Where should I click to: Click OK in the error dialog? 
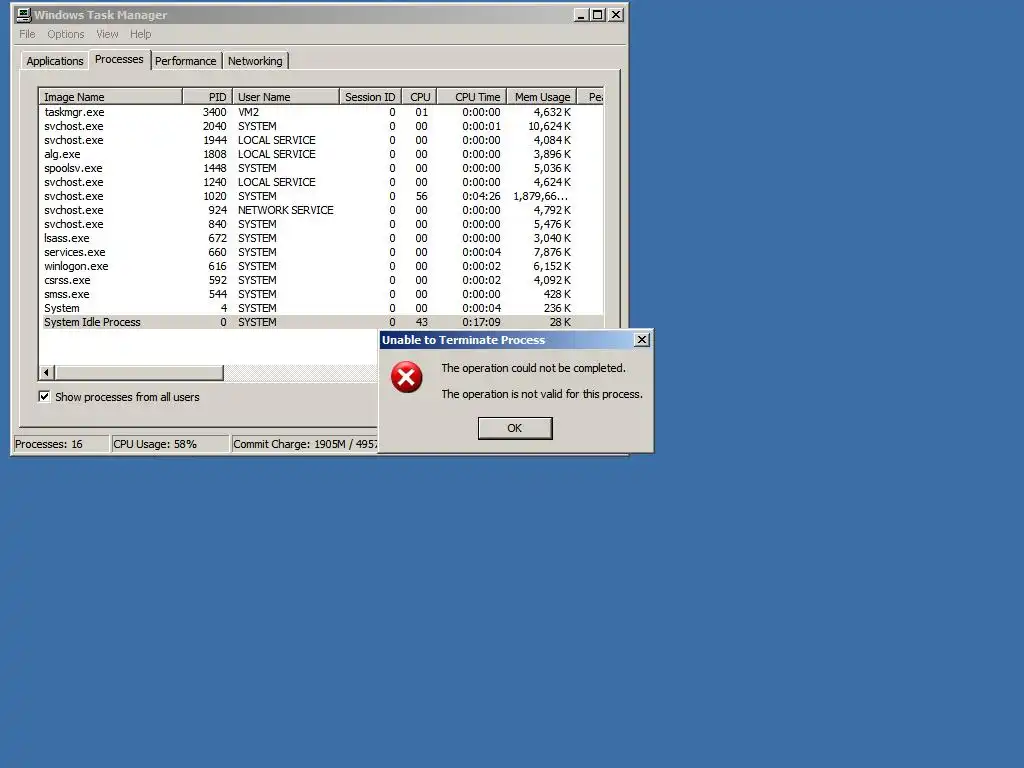(x=515, y=428)
